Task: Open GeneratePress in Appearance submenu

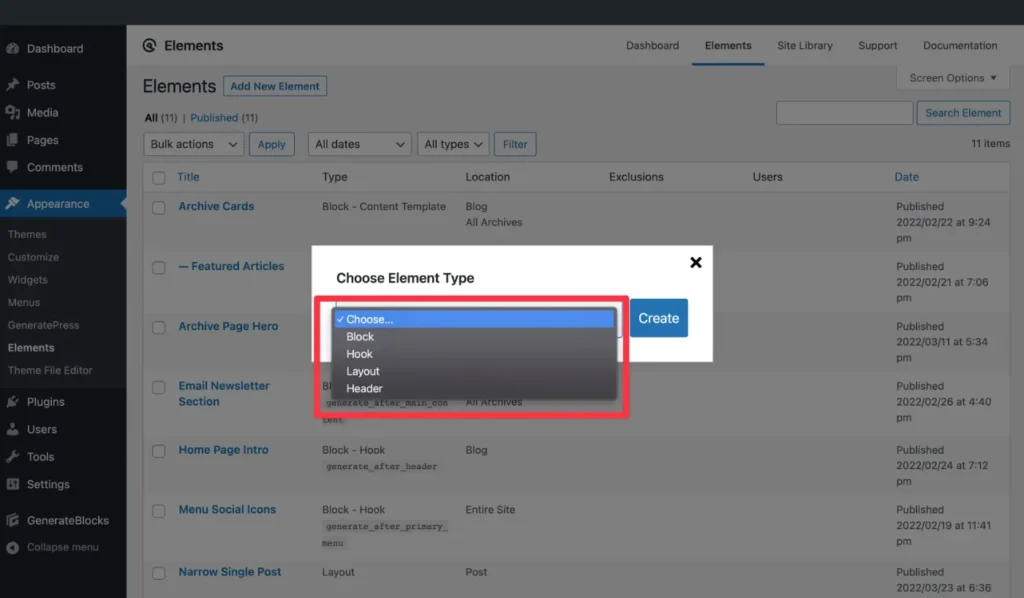Action: pos(44,325)
